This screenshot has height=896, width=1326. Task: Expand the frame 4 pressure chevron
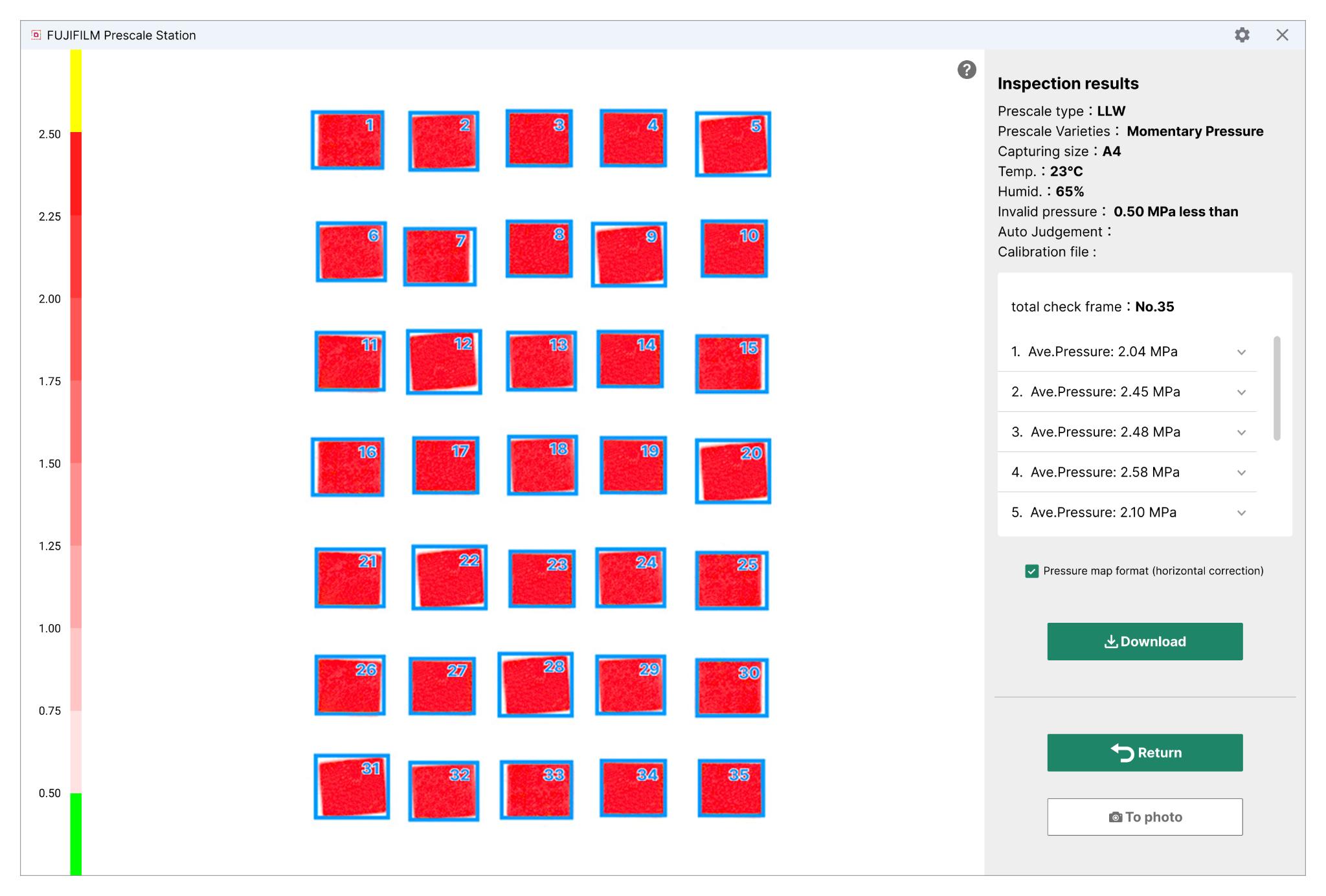(1241, 473)
